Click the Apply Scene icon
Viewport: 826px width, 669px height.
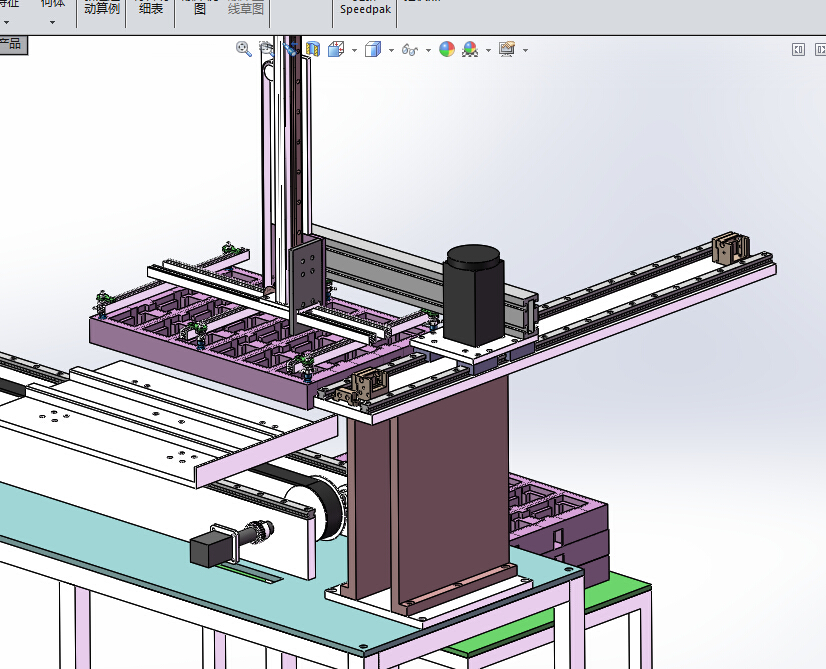[x=469, y=49]
